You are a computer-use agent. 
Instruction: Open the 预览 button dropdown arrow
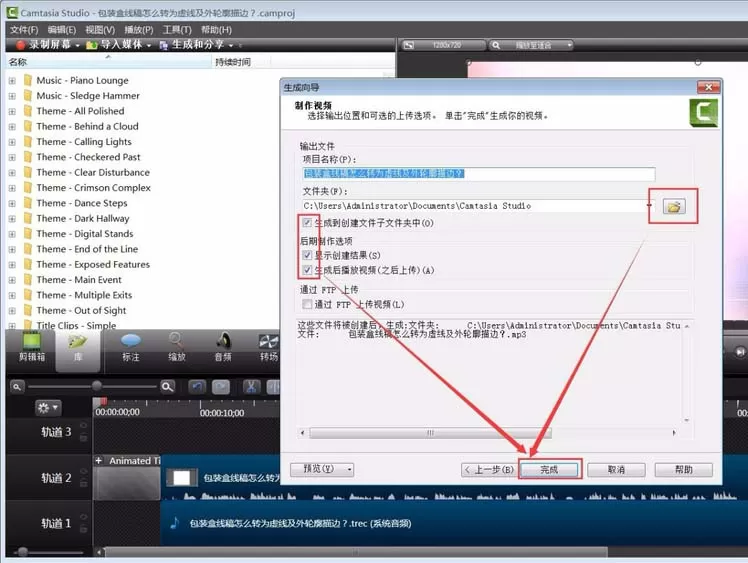[x=349, y=469]
